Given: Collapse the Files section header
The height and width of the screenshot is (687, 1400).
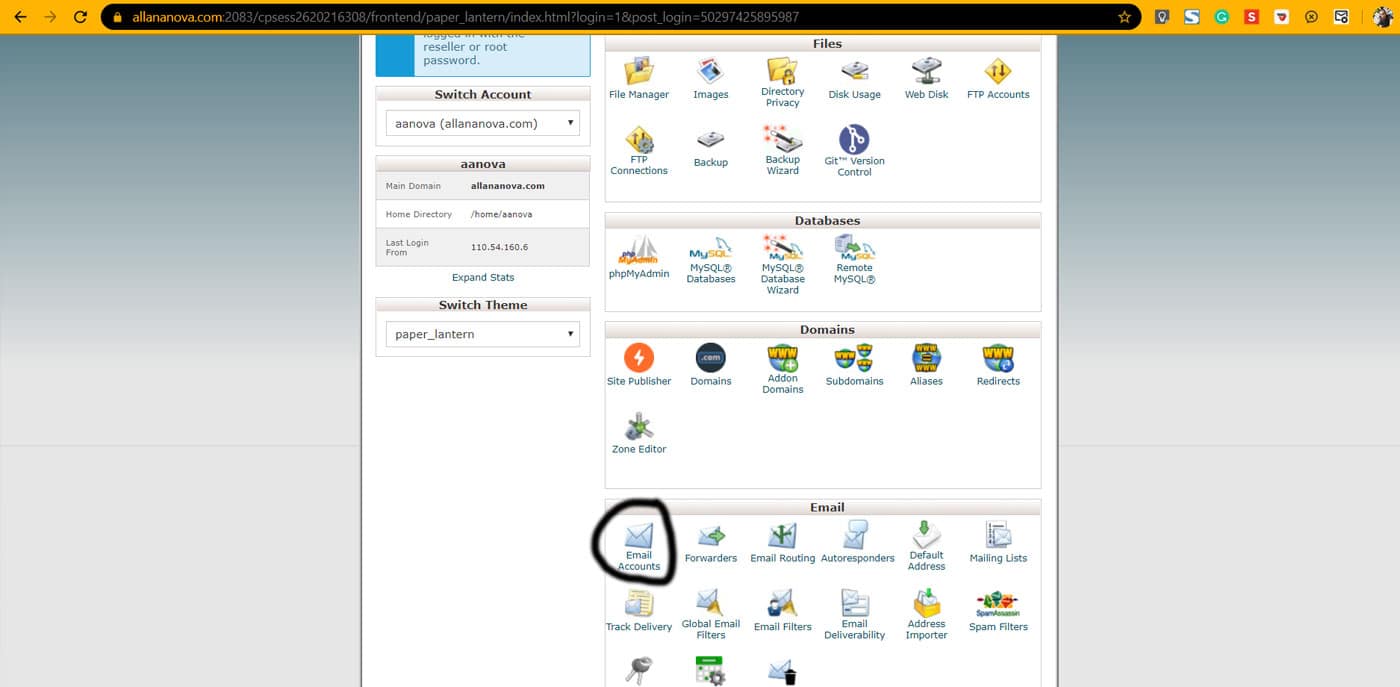Looking at the screenshot, I should [823, 44].
